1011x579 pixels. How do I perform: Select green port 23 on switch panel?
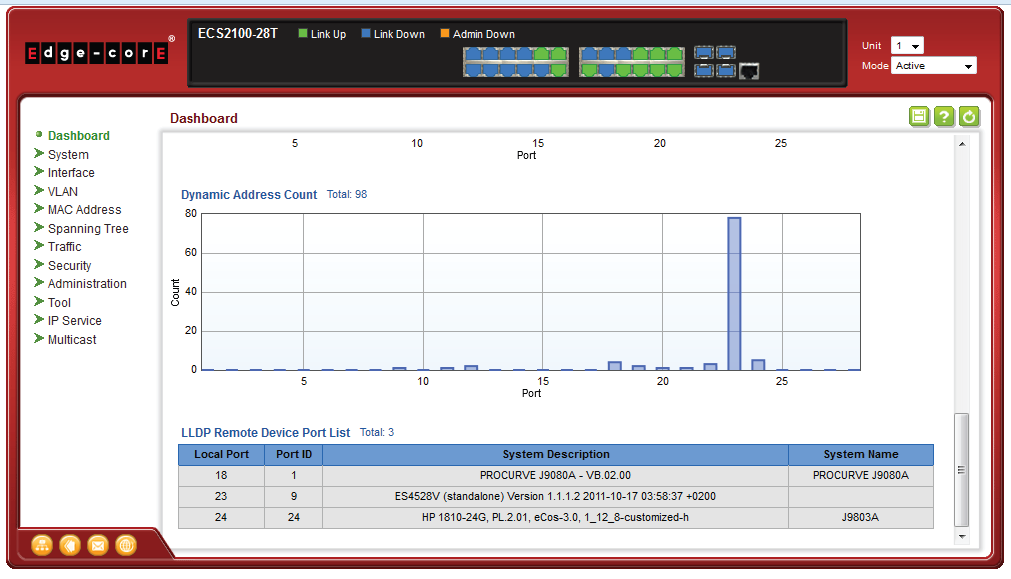(x=674, y=54)
